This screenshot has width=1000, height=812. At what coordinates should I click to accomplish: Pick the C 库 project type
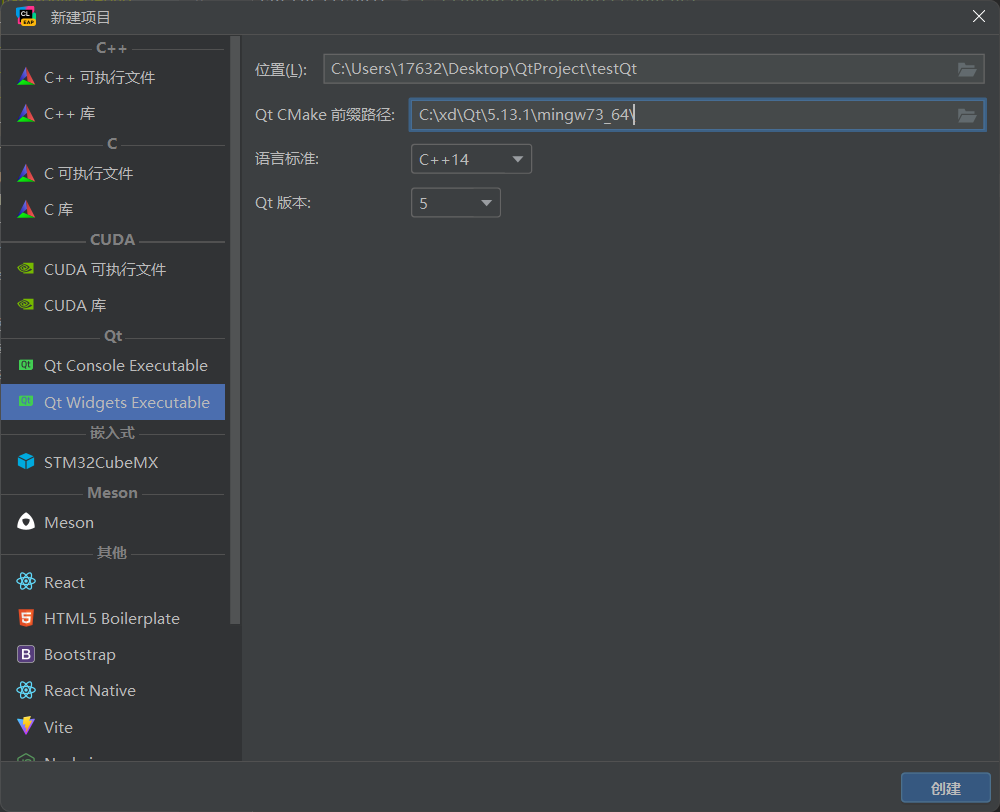pos(113,209)
